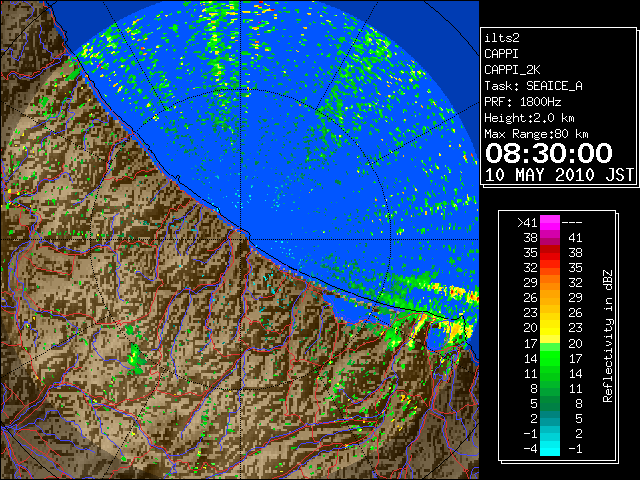Click the 'ilts2' radar name text
This screenshot has height=480, width=640.
click(x=502, y=38)
